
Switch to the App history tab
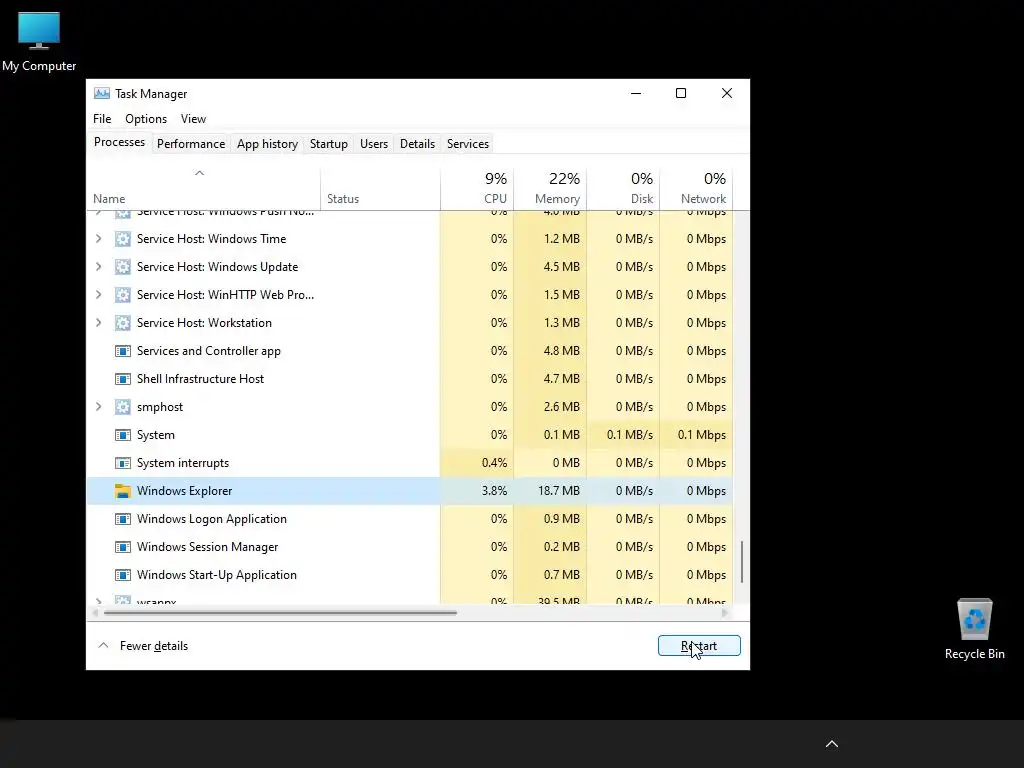[267, 144]
